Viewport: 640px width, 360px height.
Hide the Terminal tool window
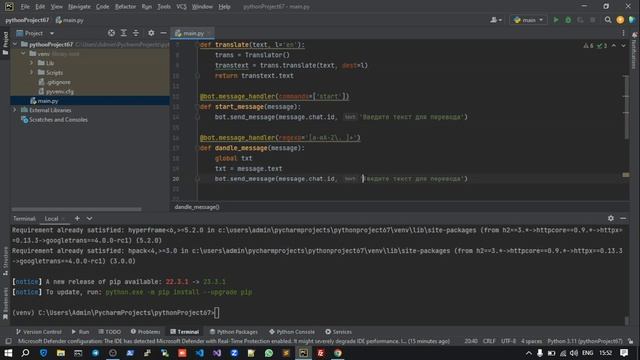(623, 218)
